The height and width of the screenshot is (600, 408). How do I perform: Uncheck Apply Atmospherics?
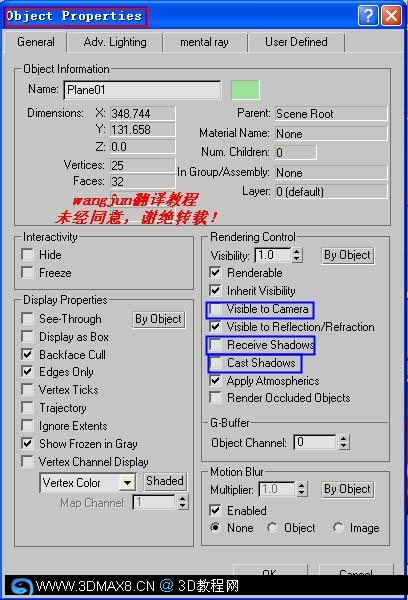[x=215, y=380]
